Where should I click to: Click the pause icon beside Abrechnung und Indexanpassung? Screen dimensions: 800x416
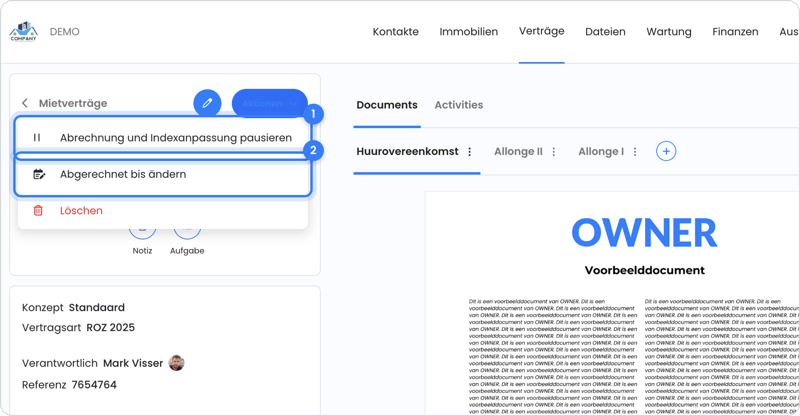37,137
